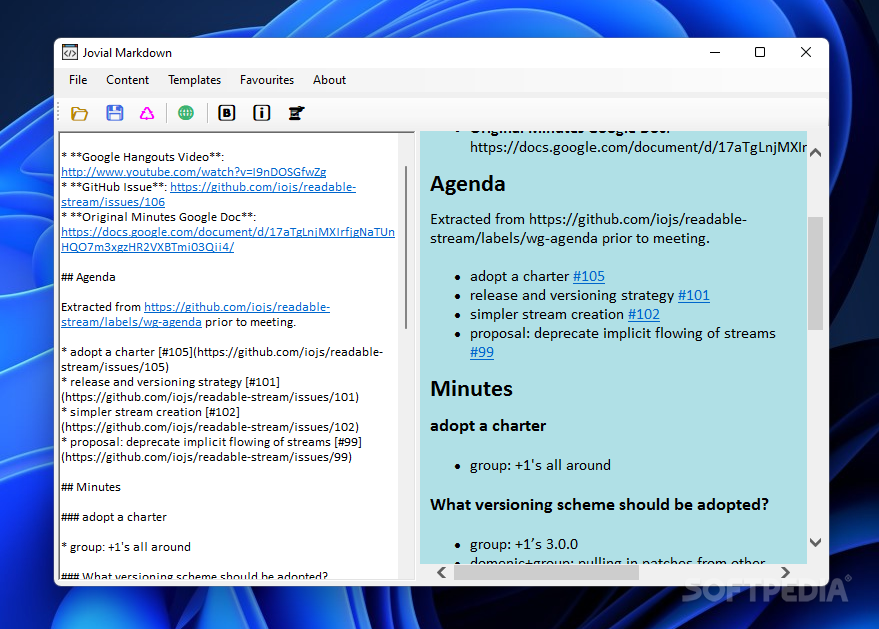This screenshot has height=629, width=879.
Task: Open YouTube watch link in editor
Action: (x=193, y=172)
